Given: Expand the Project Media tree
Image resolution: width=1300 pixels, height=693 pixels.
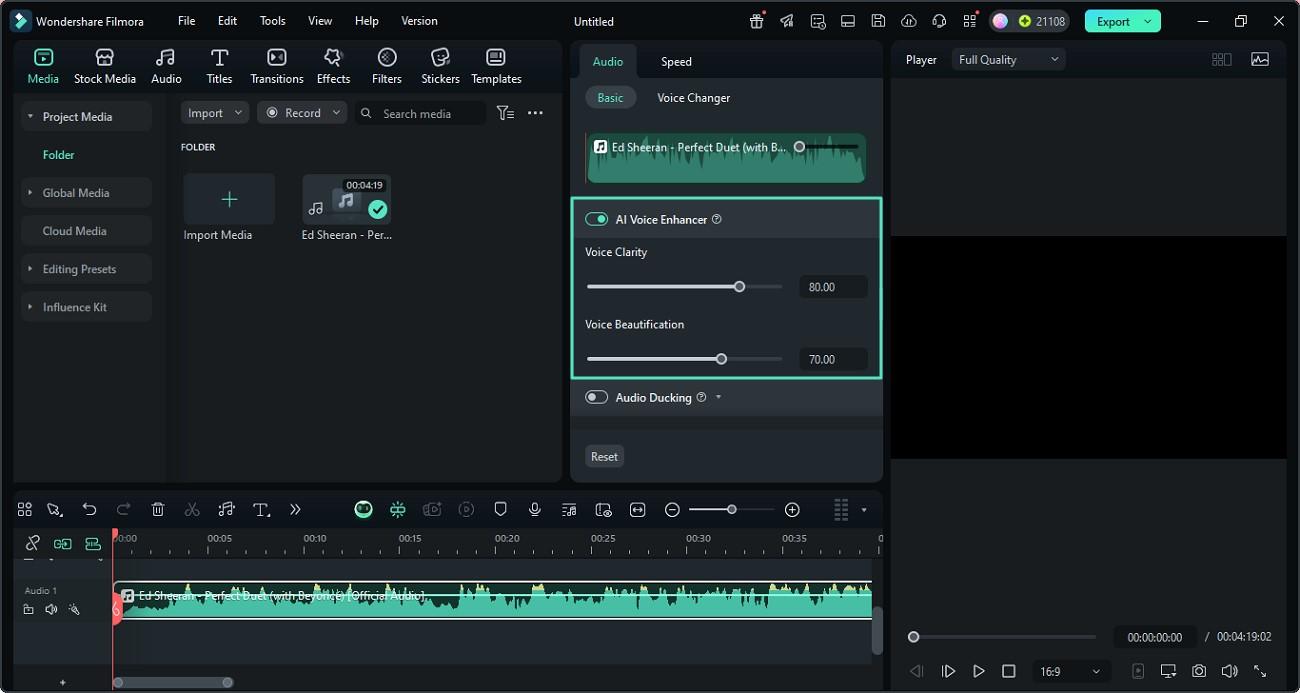Looking at the screenshot, I should 30,117.
